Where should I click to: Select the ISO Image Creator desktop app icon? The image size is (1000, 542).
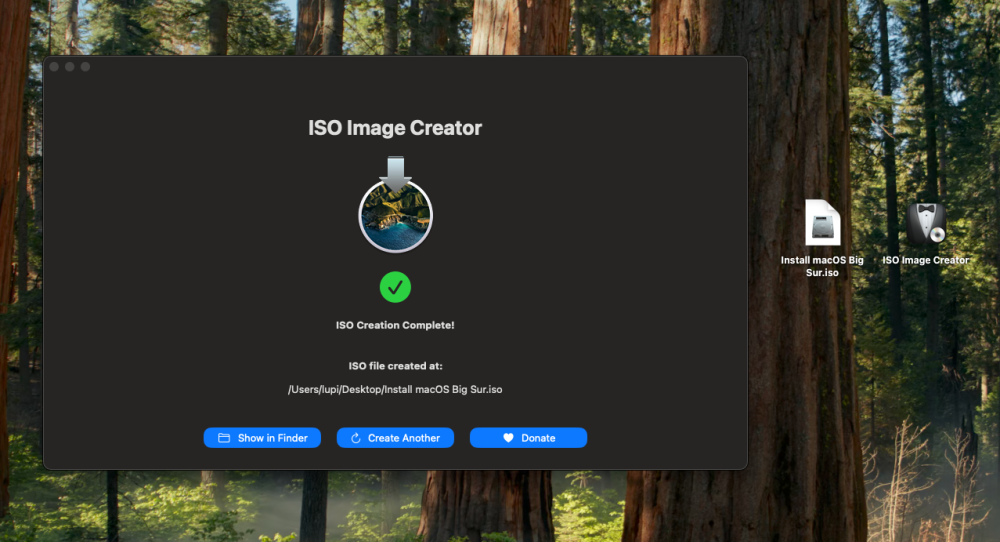coord(926,223)
